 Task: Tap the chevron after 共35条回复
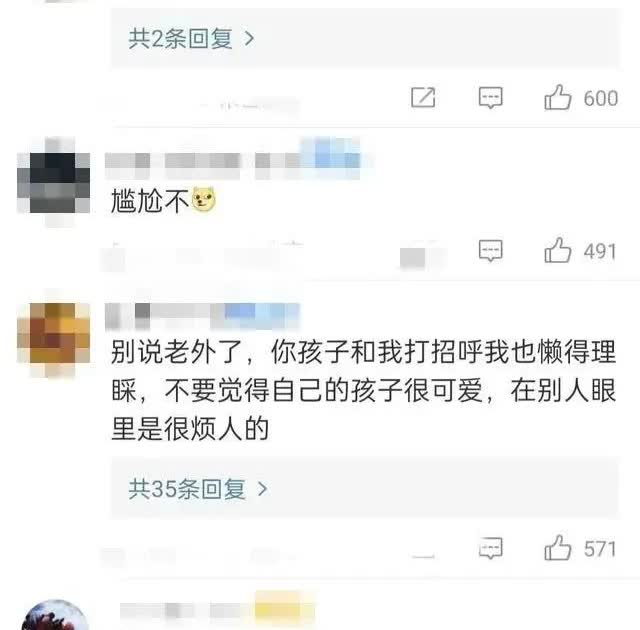point(263,488)
